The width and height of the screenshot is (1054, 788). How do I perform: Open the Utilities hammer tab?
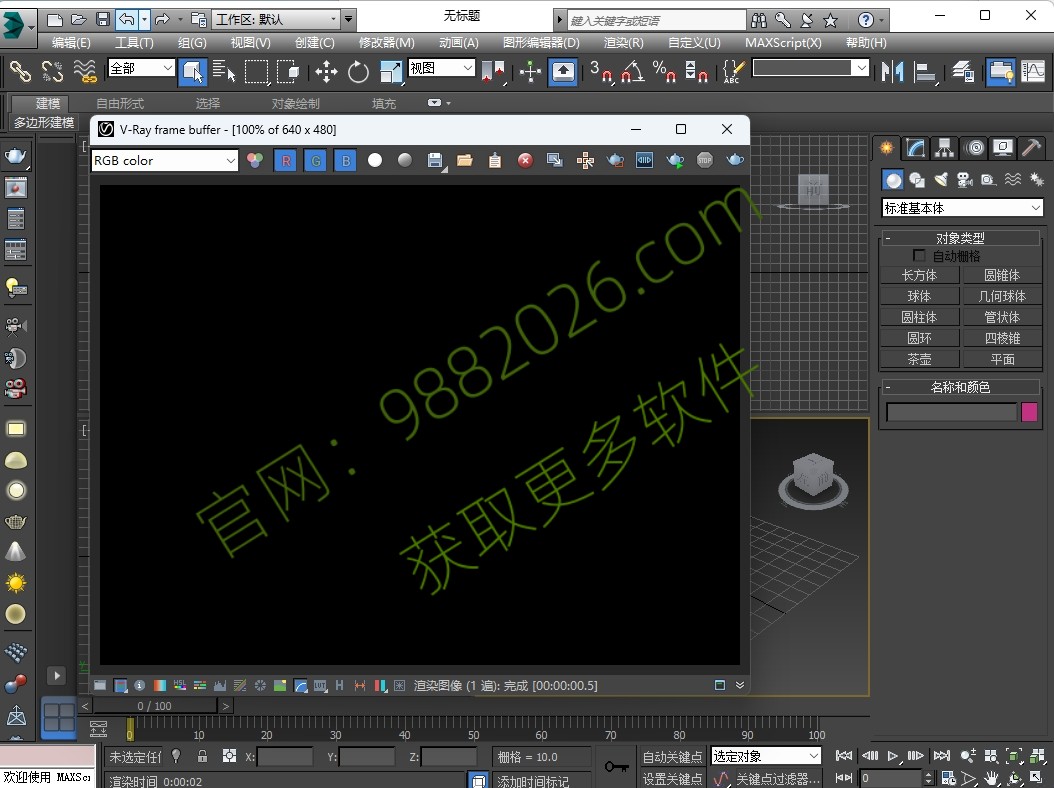pyautogui.click(x=1031, y=147)
